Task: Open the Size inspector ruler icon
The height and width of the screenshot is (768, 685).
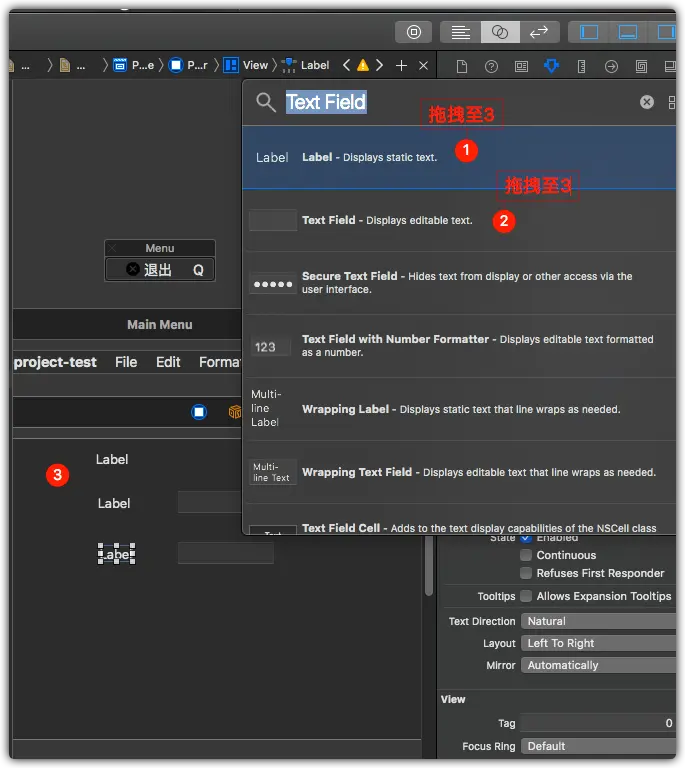Action: [x=581, y=66]
